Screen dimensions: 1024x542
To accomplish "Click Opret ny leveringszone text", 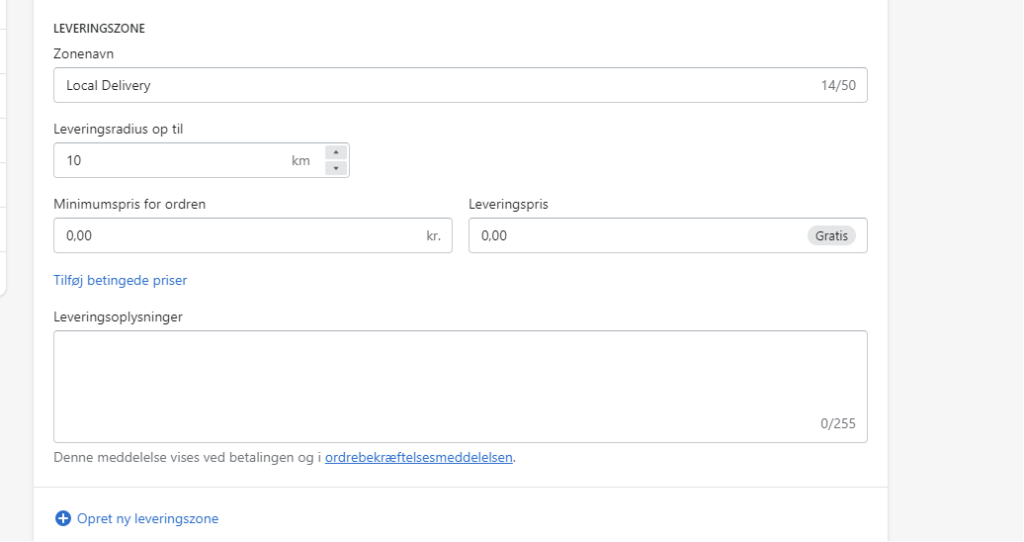I will (x=148, y=518).
